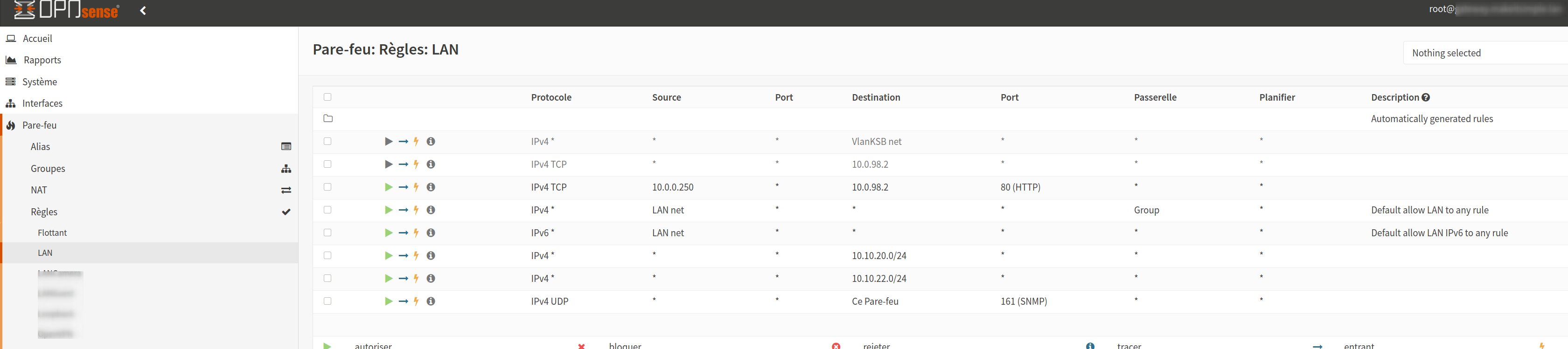This screenshot has height=349, width=1568.
Task: Click the OPNsense logo
Action: tap(67, 10)
